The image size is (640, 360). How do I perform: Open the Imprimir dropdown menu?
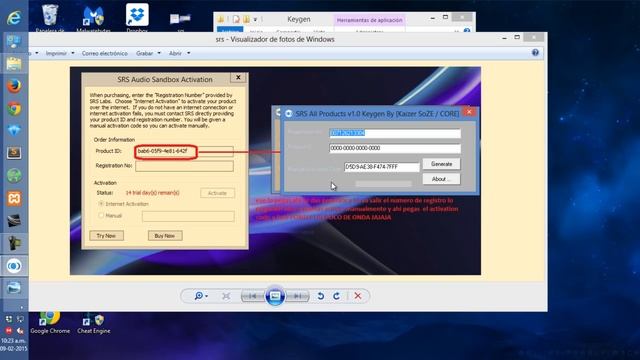click(x=60, y=53)
